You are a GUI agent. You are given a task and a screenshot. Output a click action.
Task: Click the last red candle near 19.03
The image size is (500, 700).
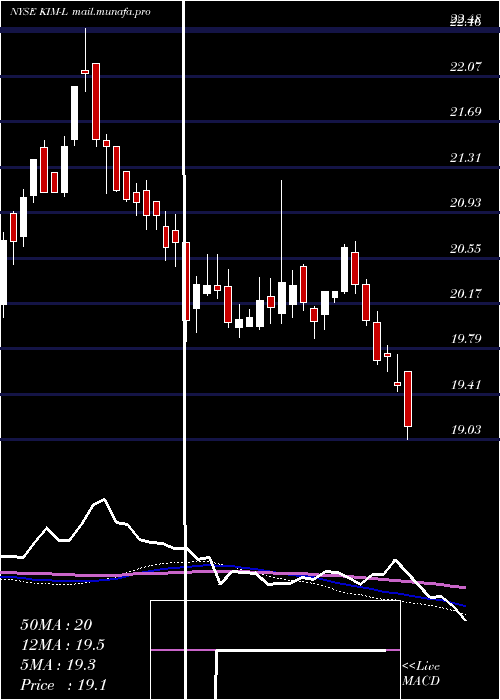click(408, 399)
